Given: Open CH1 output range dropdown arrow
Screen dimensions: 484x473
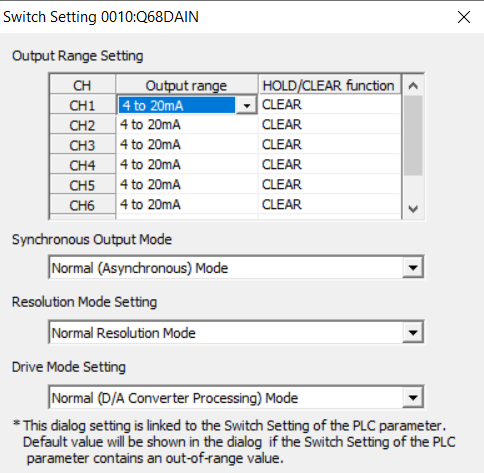Looking at the screenshot, I should tap(247, 105).
